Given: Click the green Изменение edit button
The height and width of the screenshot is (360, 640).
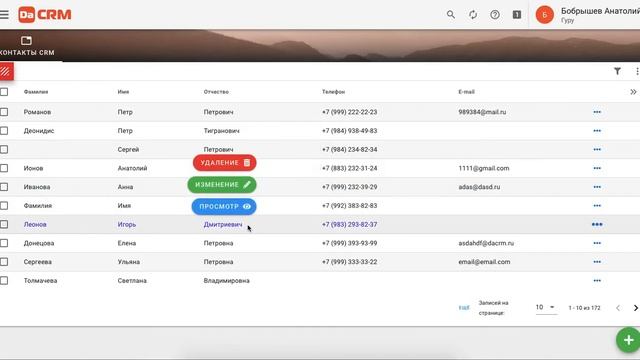Looking at the screenshot, I should coord(222,184).
